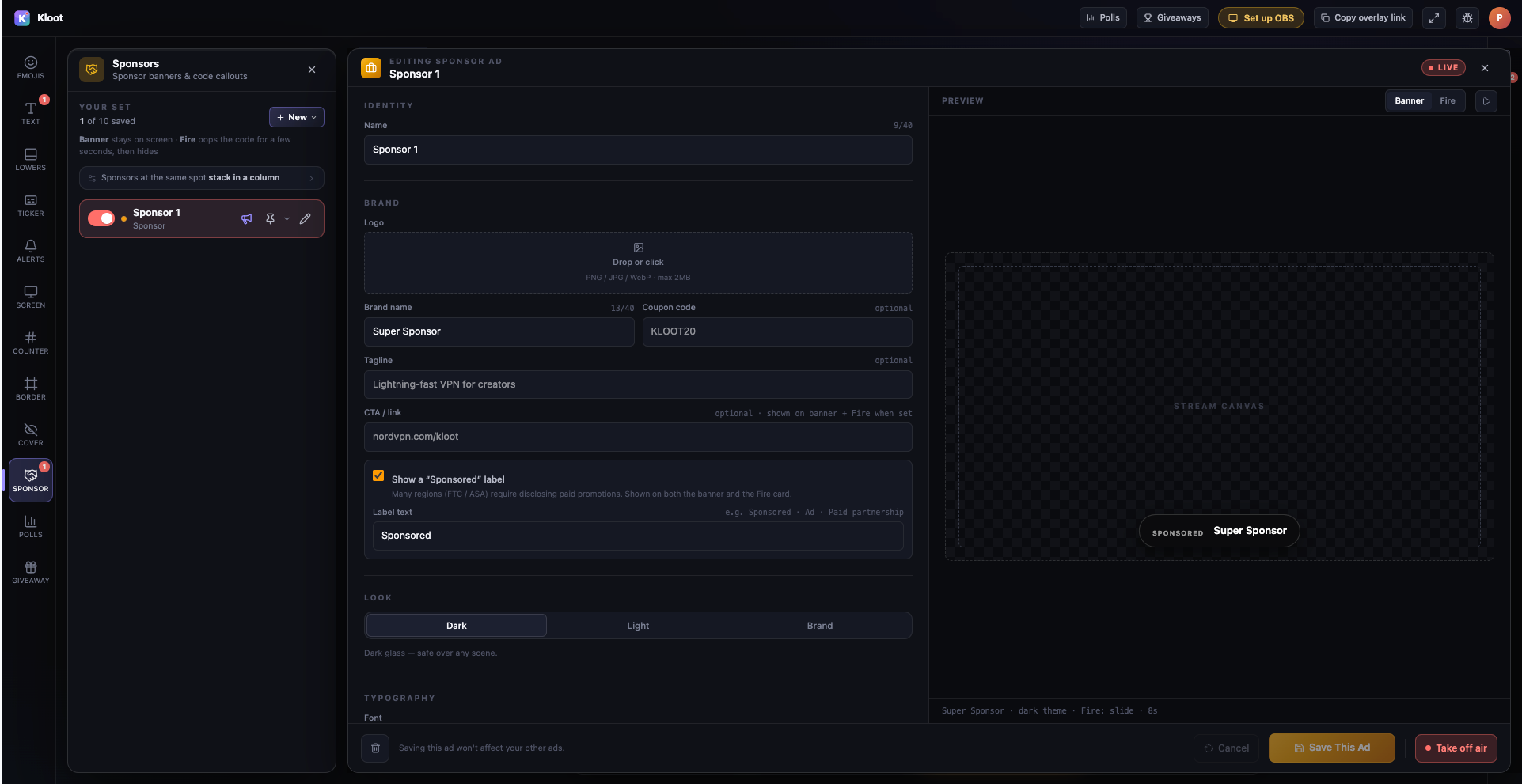Open Polls from the top bar

click(x=1103, y=18)
